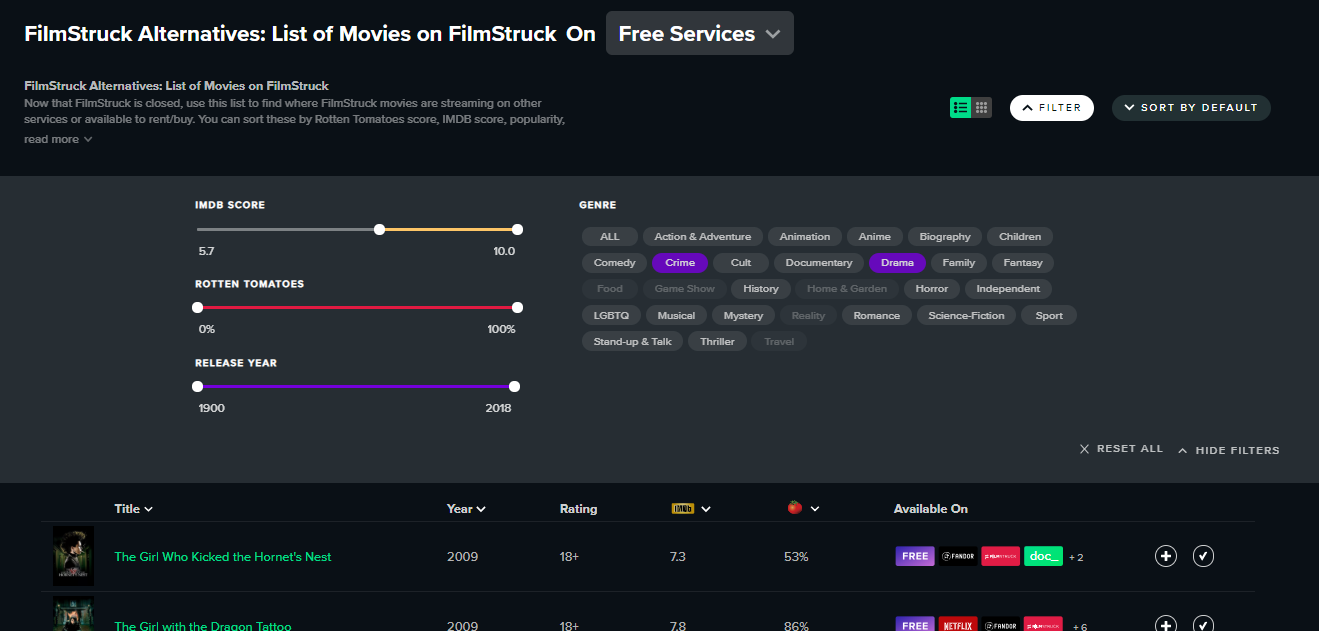Click the Rating column header
The height and width of the screenshot is (631, 1319).
(578, 508)
